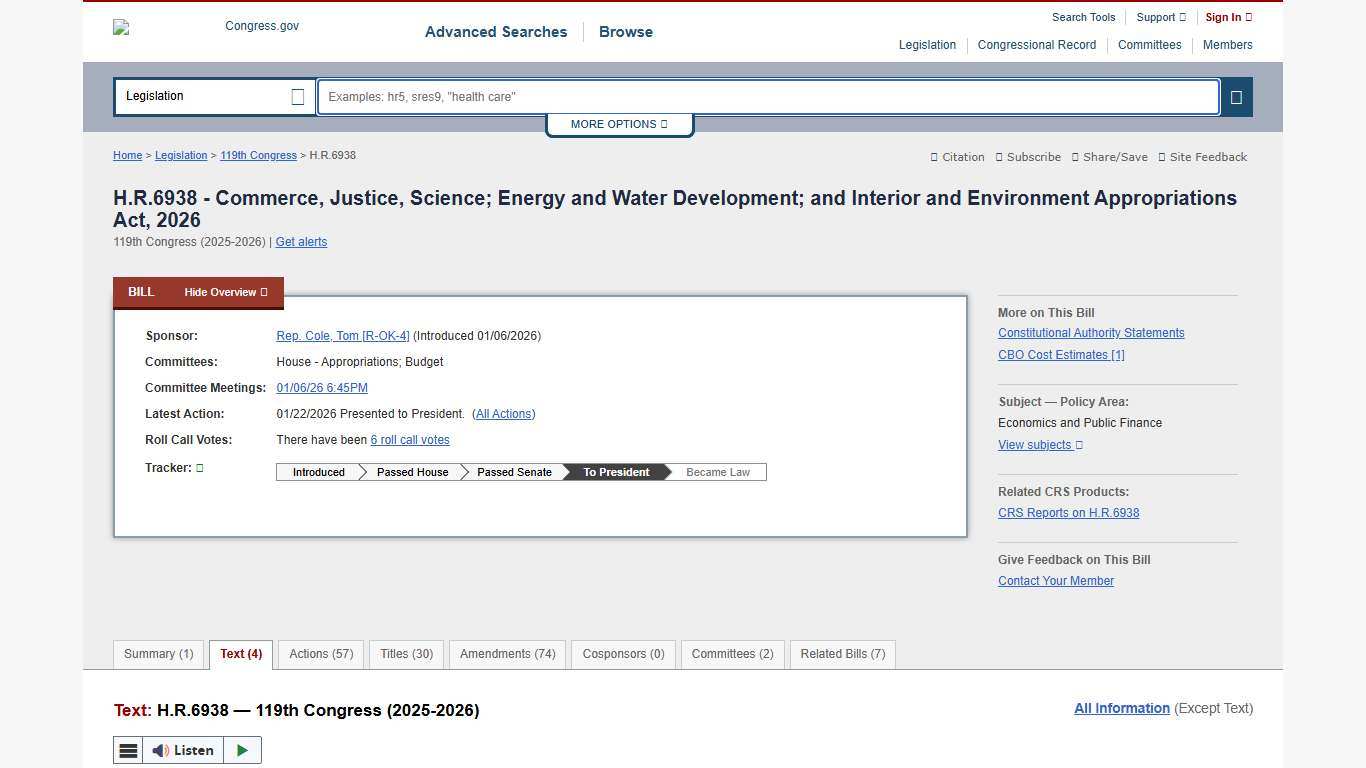Follow the Rep. Cole, Tom sponsor link

(343, 336)
